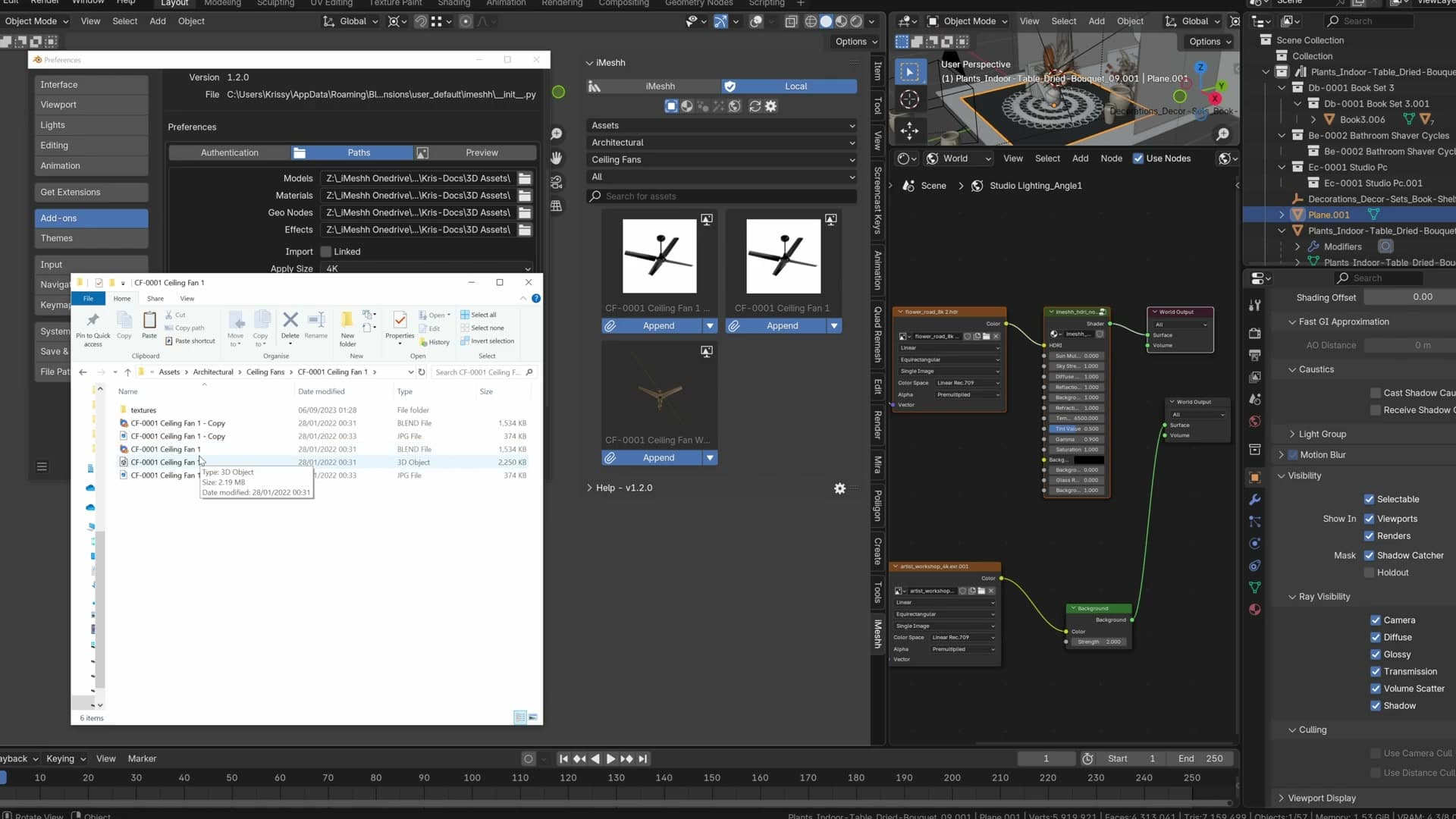Select the iMeshh materials asset type icon
Screen dimensions: 1456x819
pyautogui.click(x=687, y=106)
